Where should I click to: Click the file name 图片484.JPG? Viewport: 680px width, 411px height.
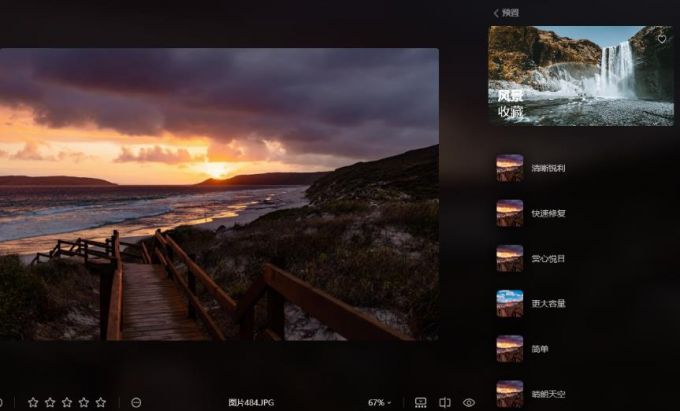pyautogui.click(x=249, y=402)
